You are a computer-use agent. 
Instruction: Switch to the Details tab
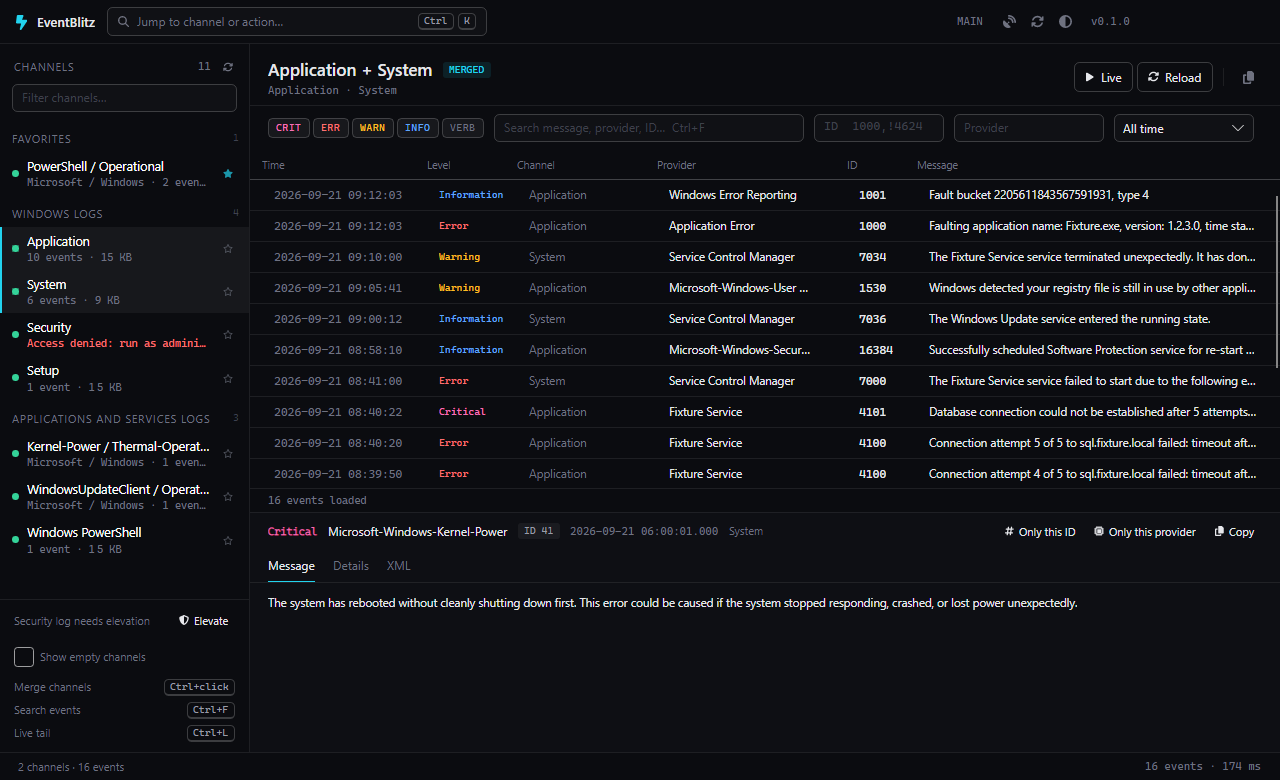click(x=351, y=566)
